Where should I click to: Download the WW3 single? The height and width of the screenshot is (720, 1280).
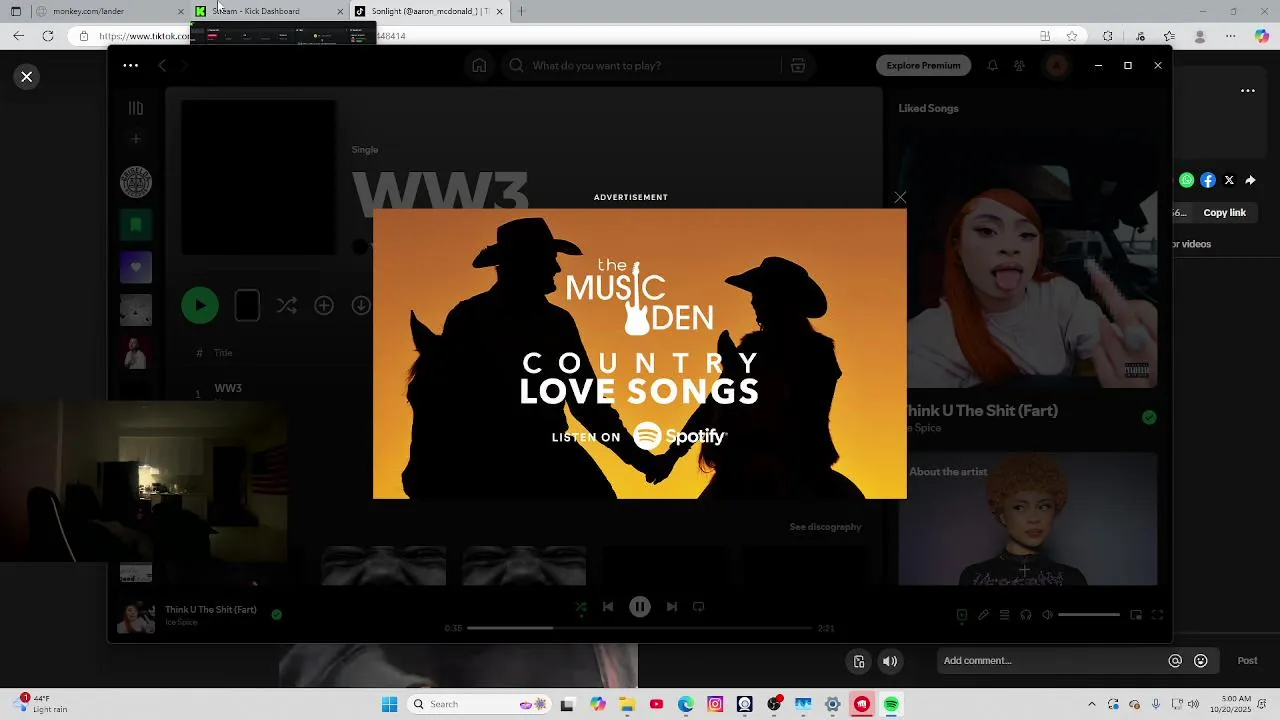361,305
